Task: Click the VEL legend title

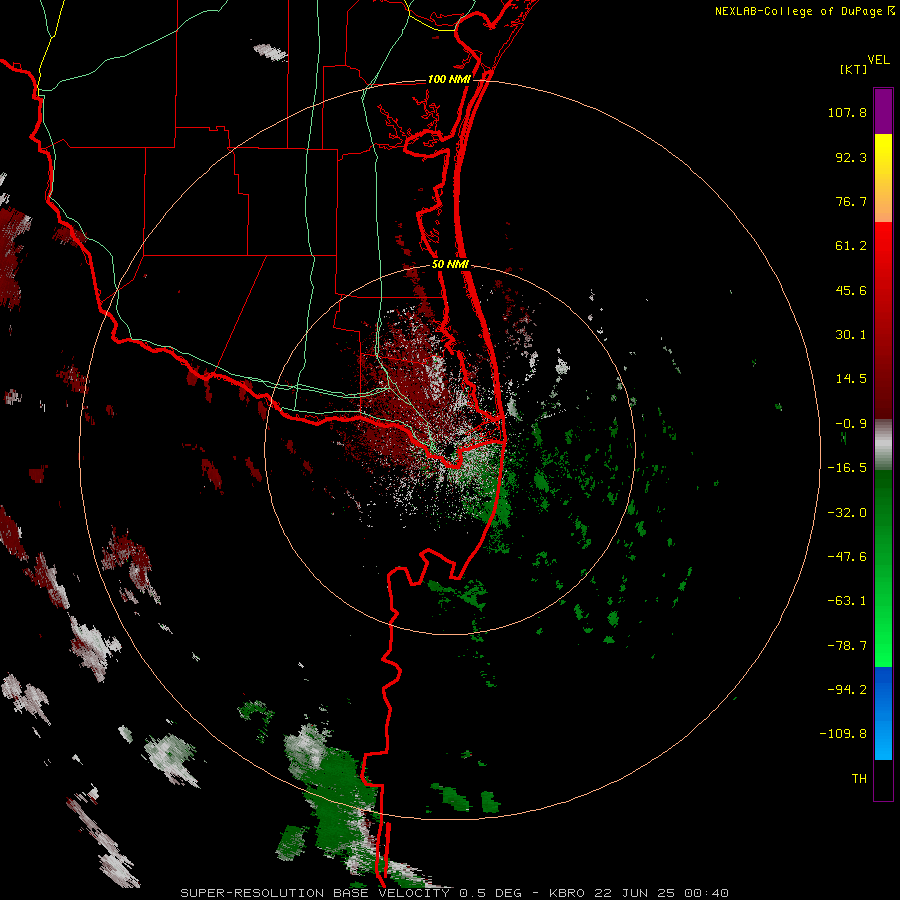Action: click(x=878, y=60)
